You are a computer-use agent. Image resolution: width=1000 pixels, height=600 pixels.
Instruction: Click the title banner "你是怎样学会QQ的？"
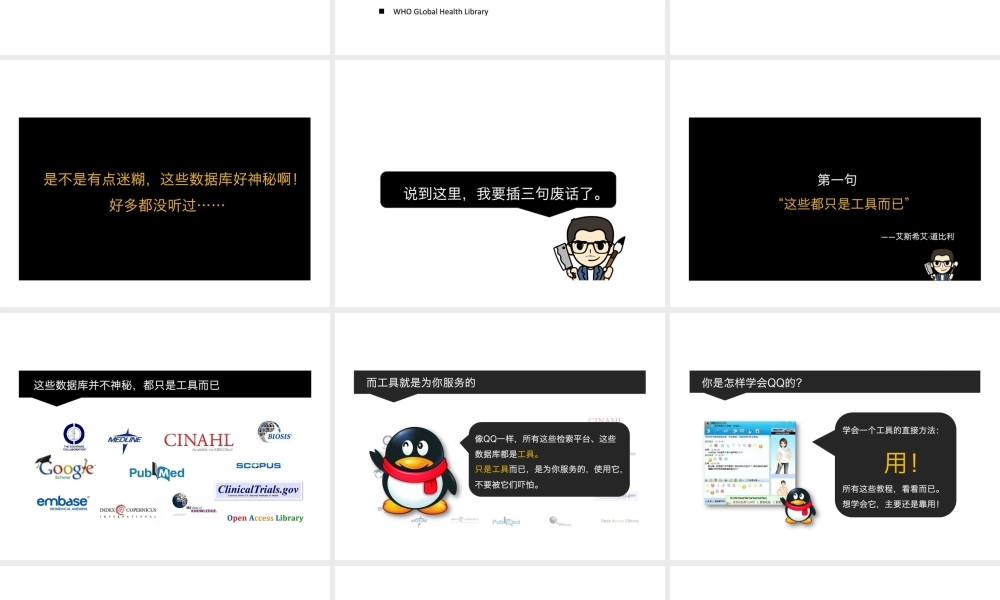(834, 383)
